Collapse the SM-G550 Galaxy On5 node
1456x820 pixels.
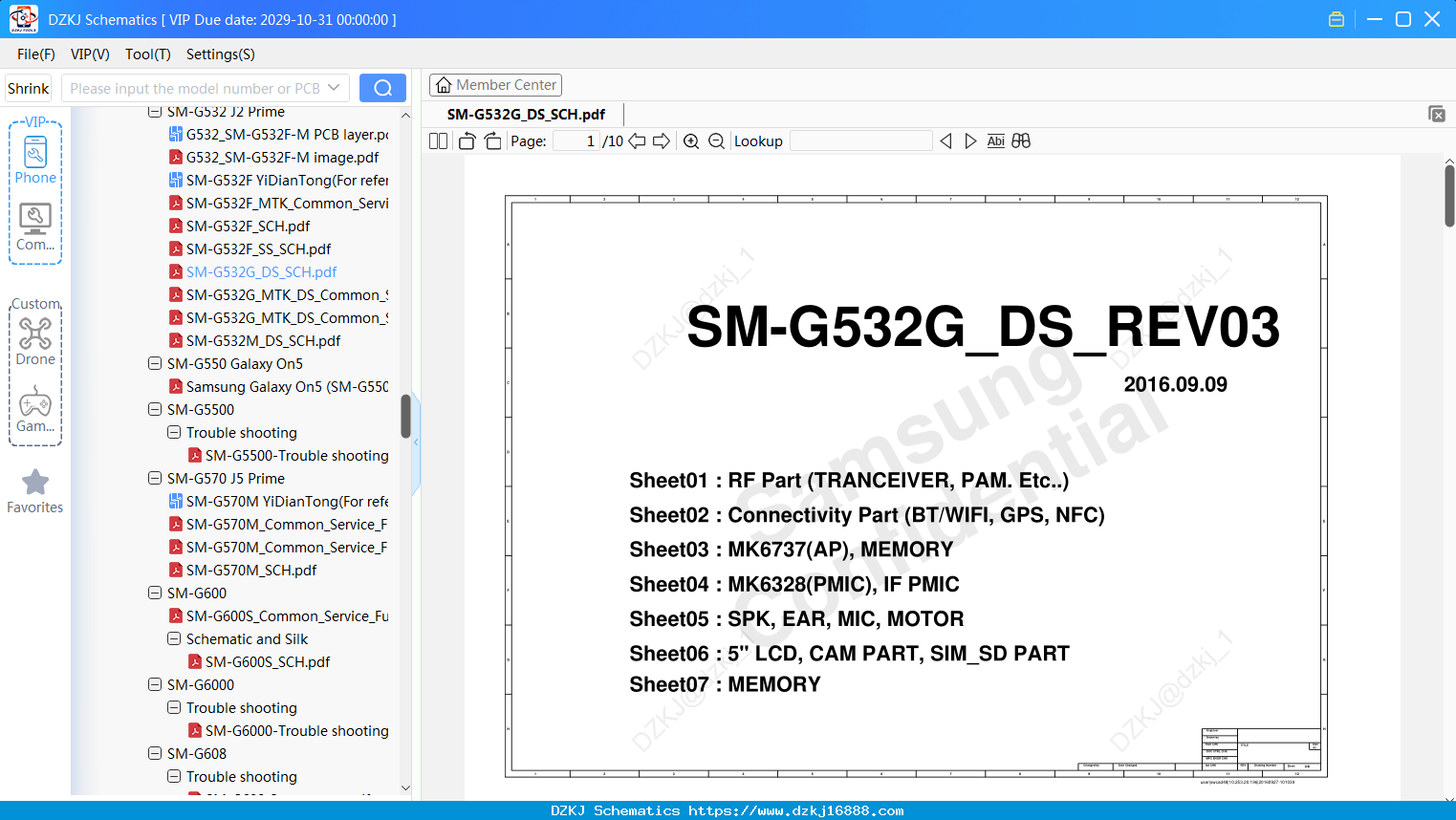tap(155, 363)
